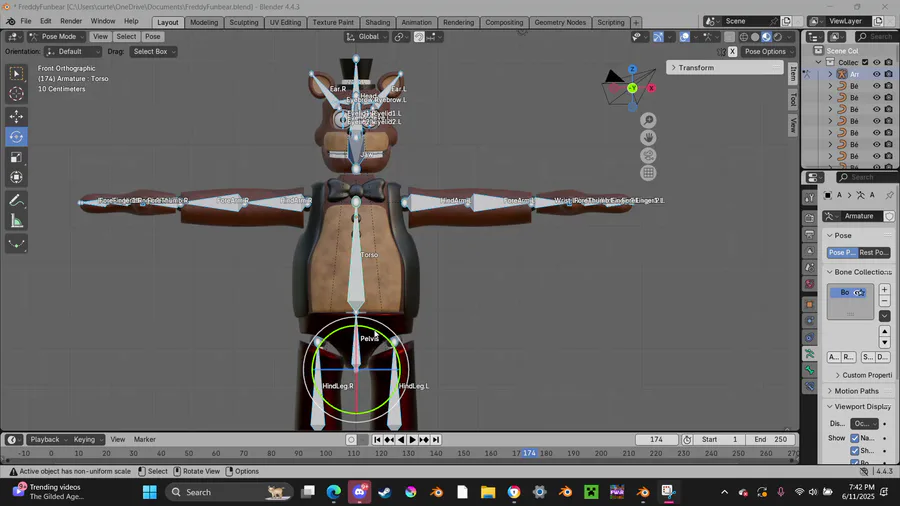This screenshot has width=900, height=506.
Task: Switch to Solid viewport shading
Action: [755, 37]
